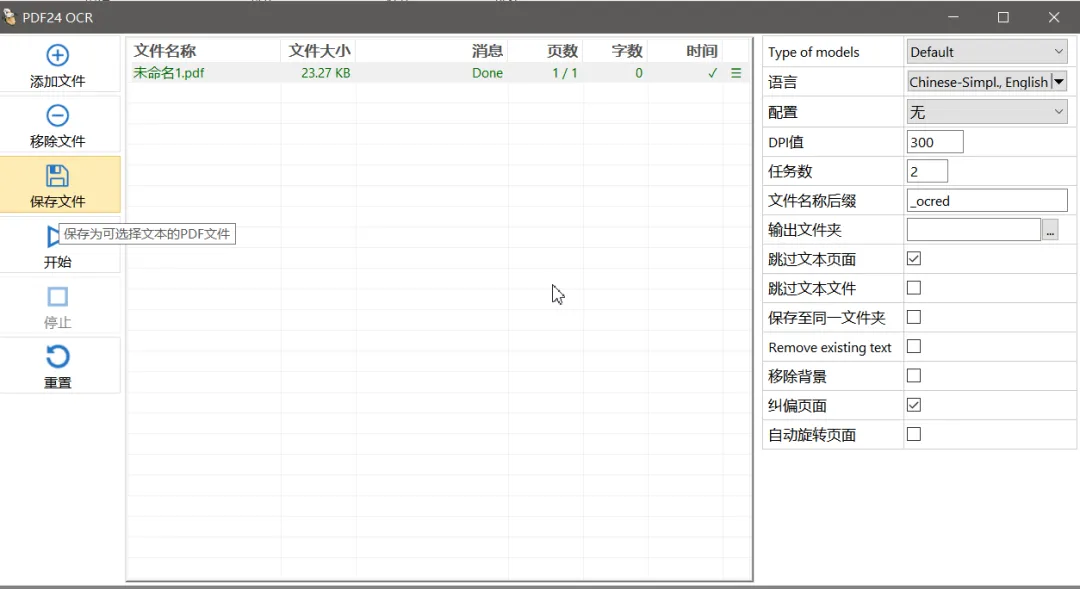
Task: Select the file 未命名1.pdf
Action: pyautogui.click(x=169, y=73)
